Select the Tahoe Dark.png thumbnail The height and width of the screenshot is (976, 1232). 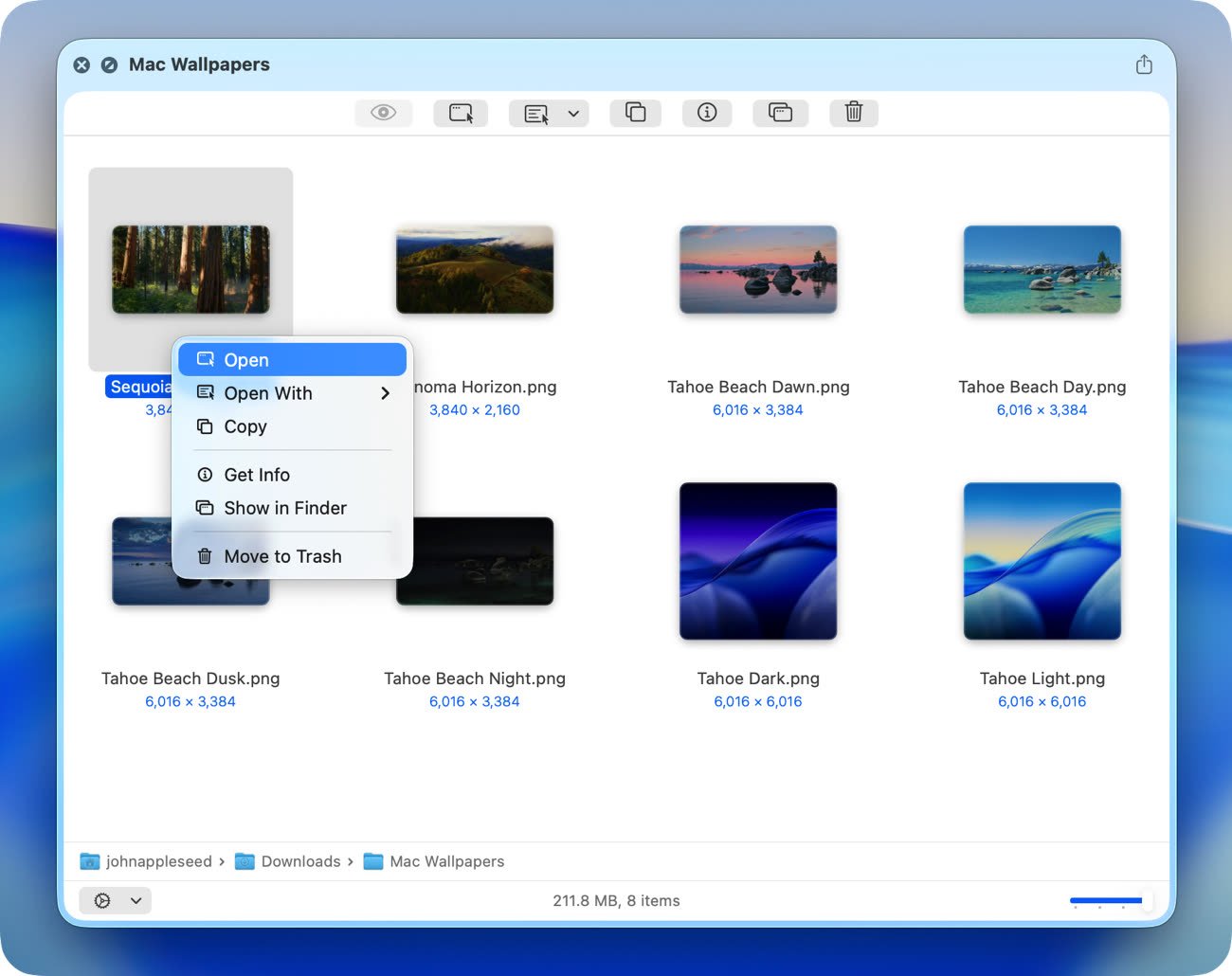click(x=758, y=561)
